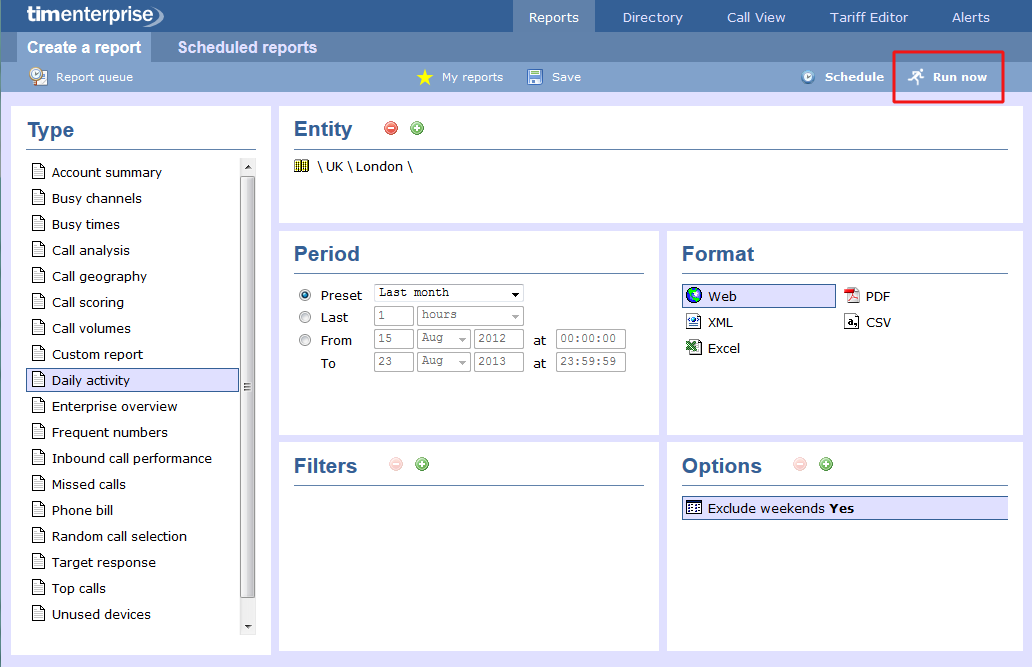Remove entity with red minus icon

pyautogui.click(x=391, y=128)
